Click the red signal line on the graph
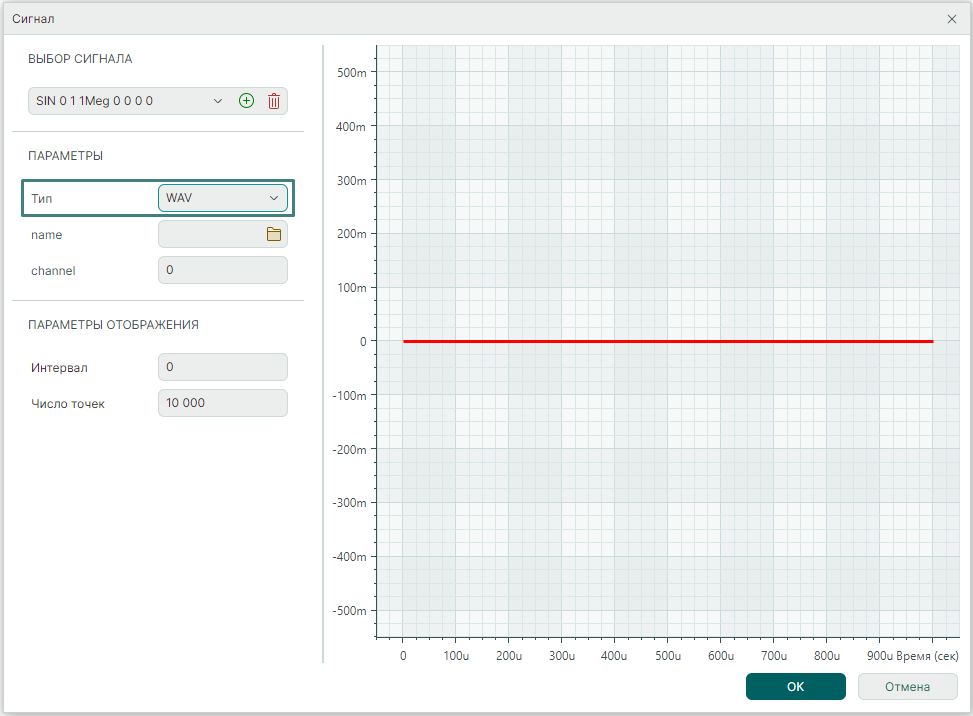Screen dimensions: 973x716 [x=667, y=341]
